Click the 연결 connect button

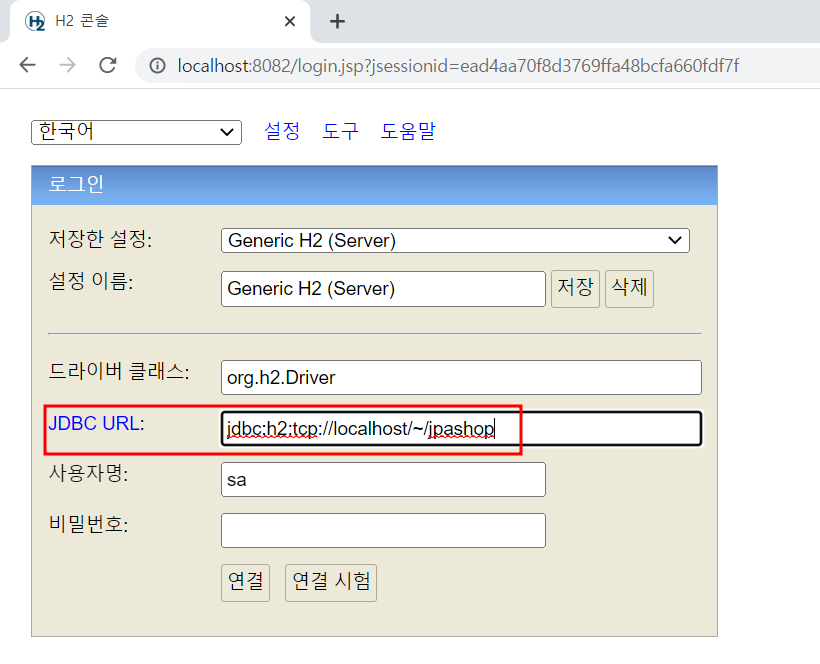click(x=245, y=582)
